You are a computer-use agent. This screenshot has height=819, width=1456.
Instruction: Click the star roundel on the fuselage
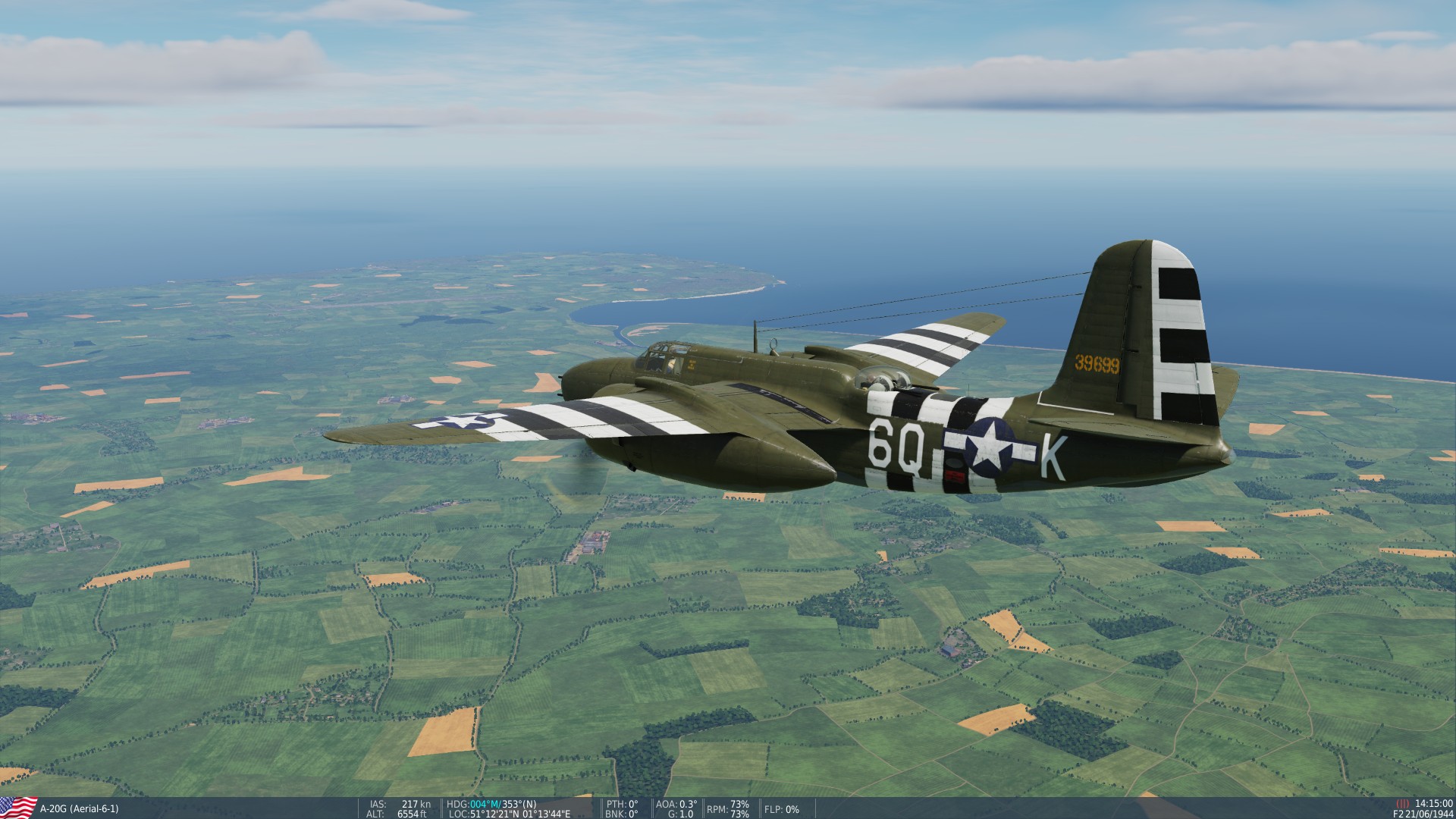click(x=990, y=449)
